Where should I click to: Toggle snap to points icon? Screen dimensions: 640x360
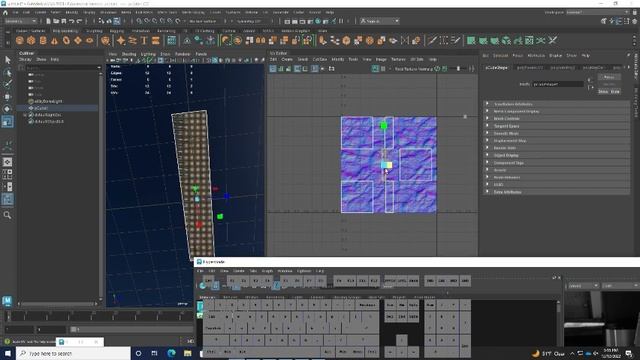(x=155, y=21)
